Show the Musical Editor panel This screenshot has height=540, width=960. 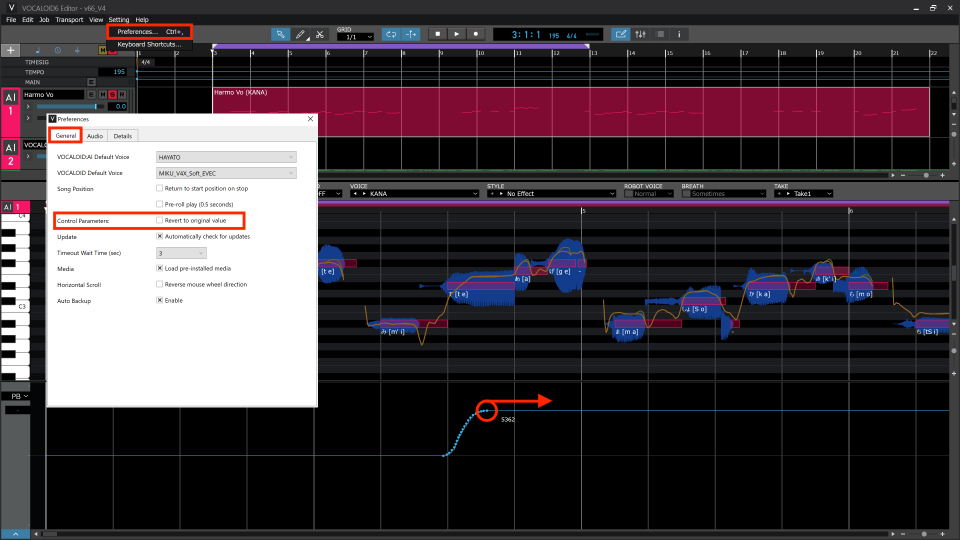click(x=620, y=34)
